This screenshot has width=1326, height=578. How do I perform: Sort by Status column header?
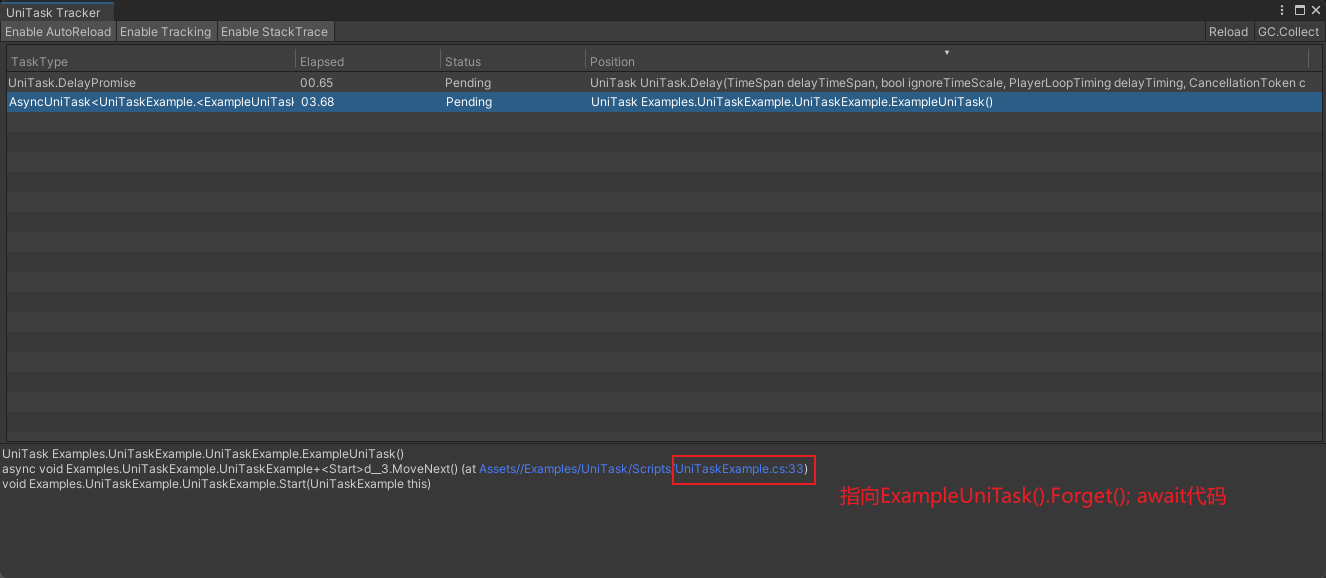click(x=513, y=61)
